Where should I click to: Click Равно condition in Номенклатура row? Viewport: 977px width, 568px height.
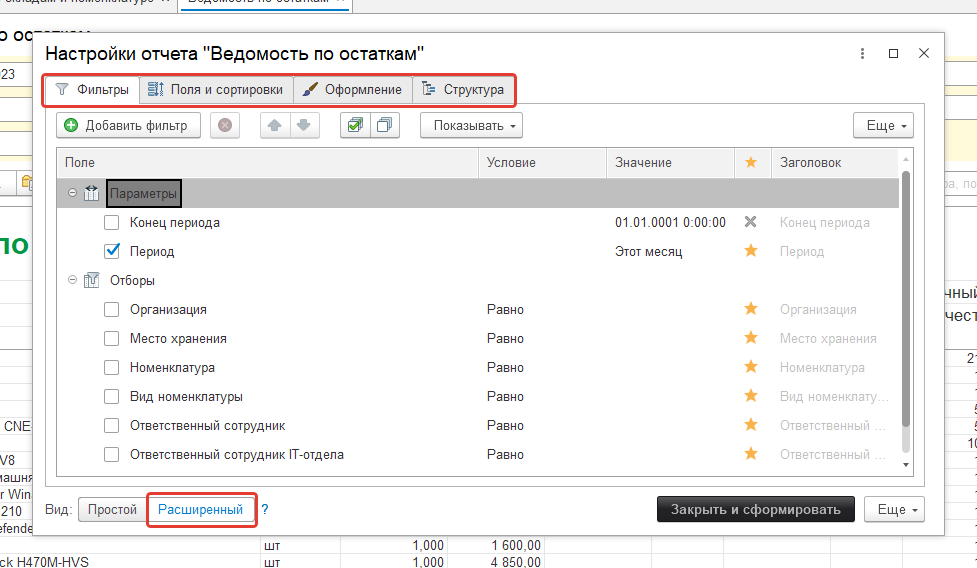tap(505, 367)
